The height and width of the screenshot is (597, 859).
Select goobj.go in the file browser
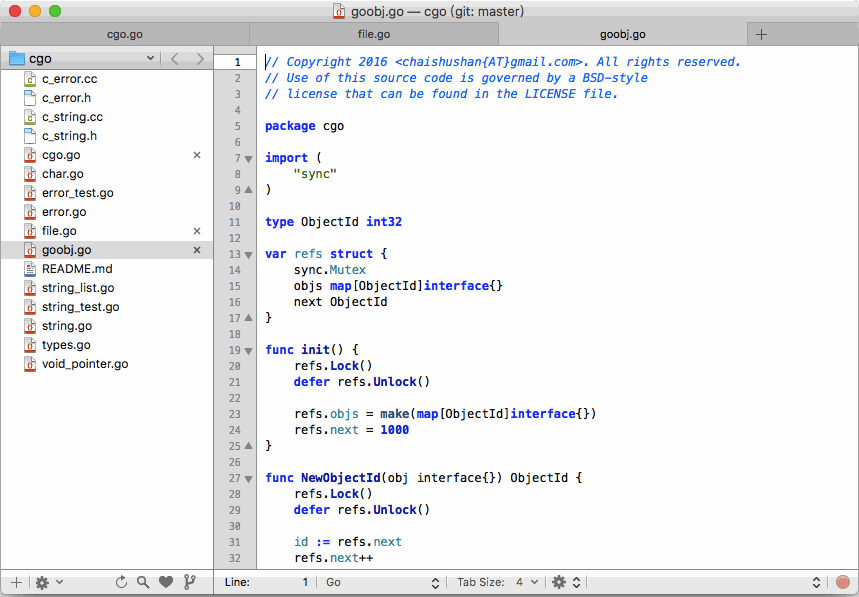click(x=107, y=250)
